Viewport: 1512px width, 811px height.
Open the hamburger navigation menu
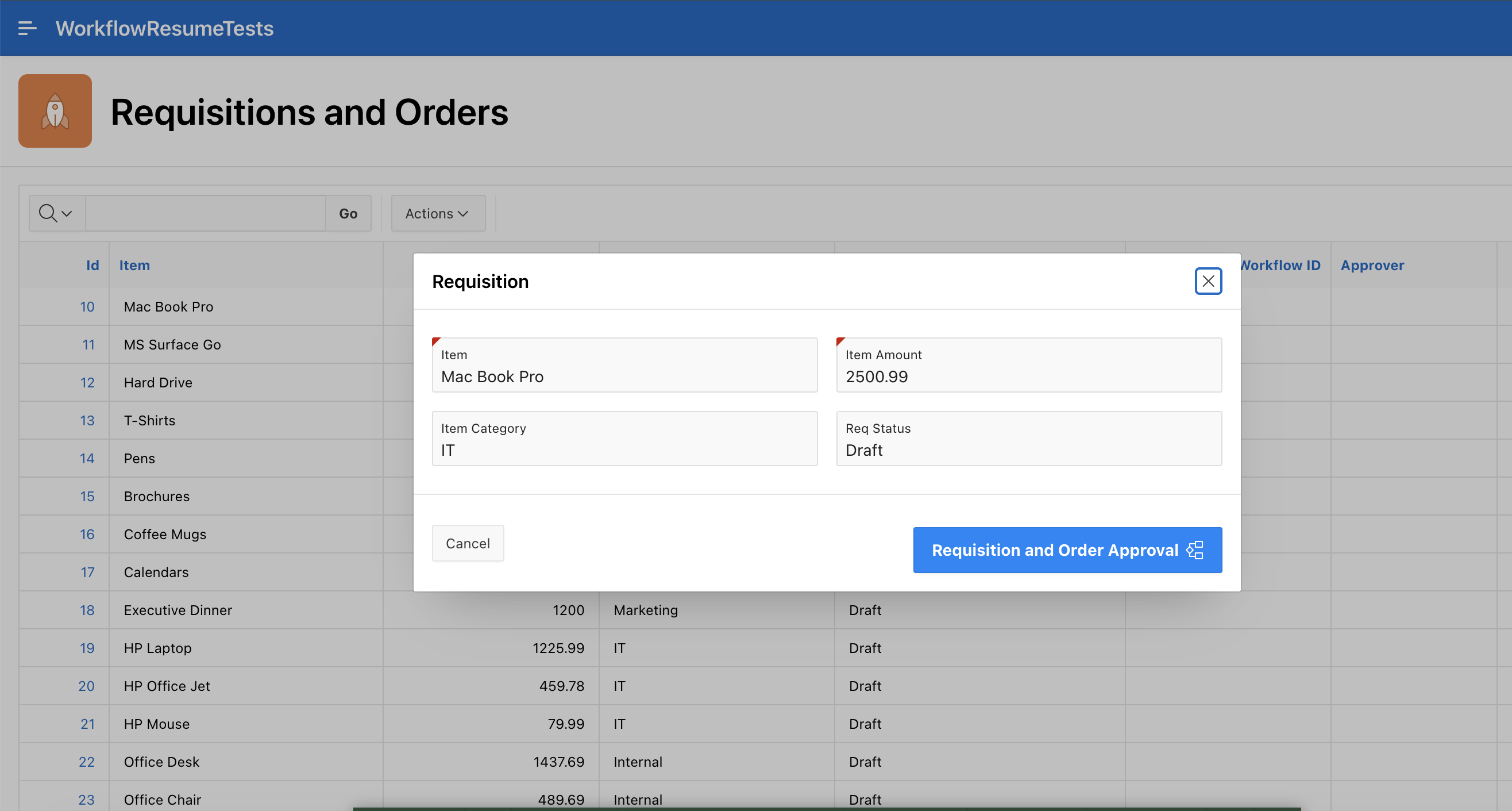[x=27, y=28]
